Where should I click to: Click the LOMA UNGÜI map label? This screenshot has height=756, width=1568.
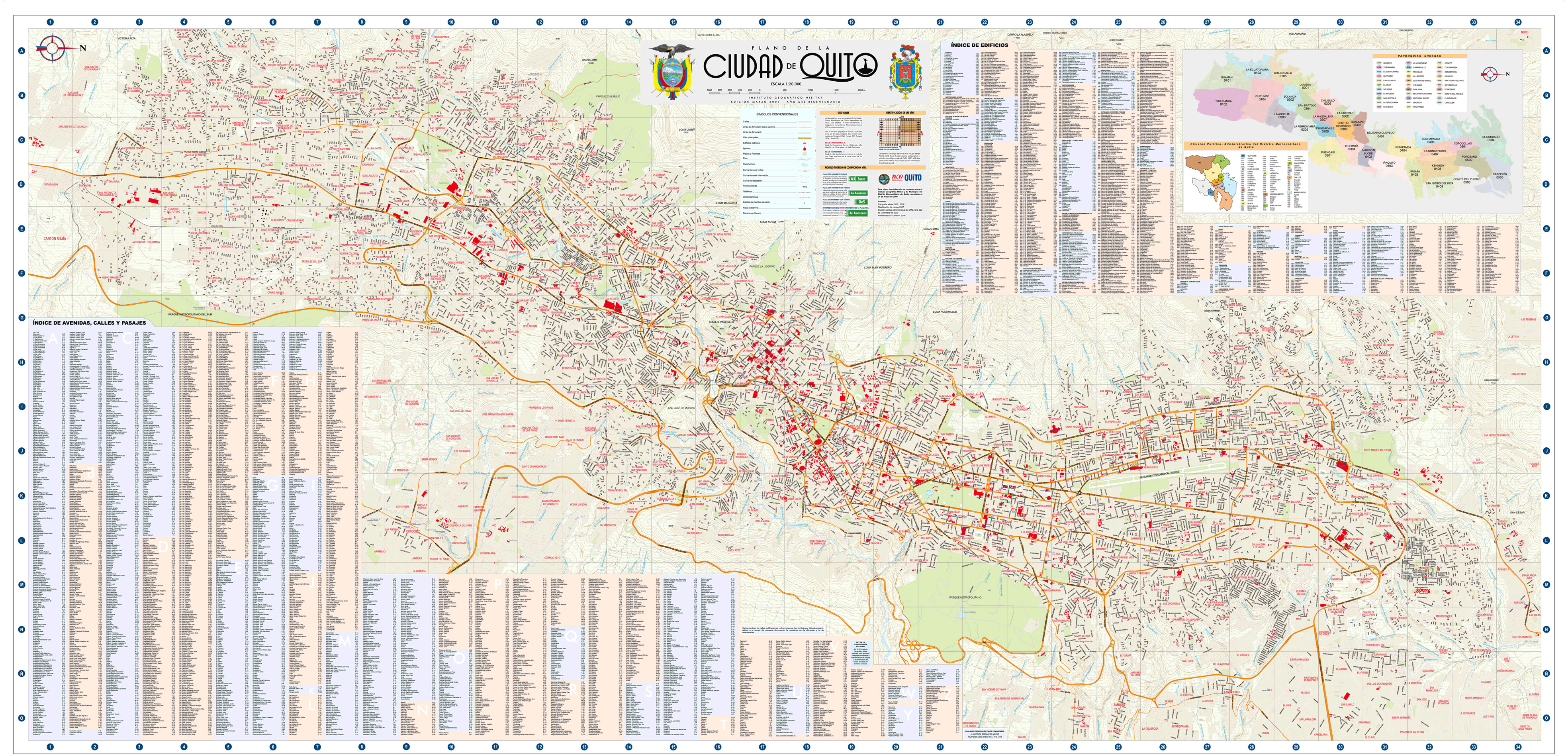coord(687,129)
